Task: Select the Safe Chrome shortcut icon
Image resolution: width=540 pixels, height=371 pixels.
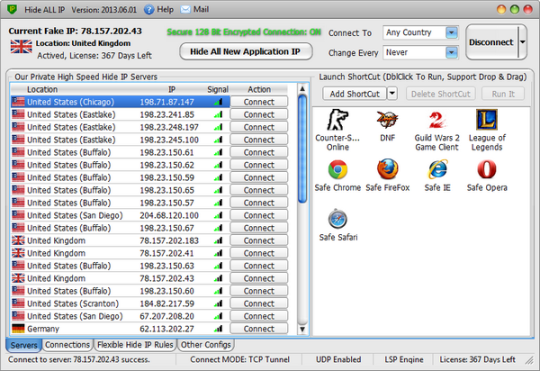Action: point(338,169)
